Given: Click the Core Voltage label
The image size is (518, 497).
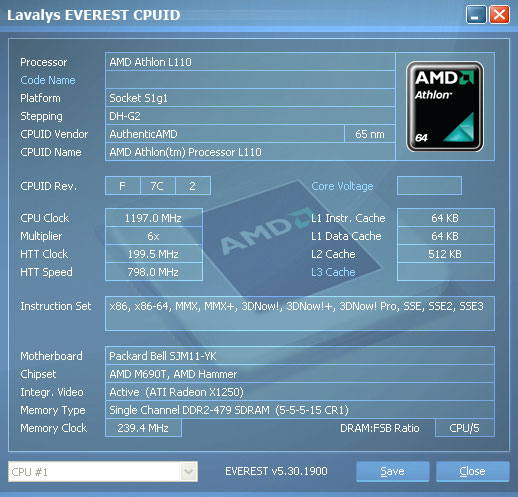Looking at the screenshot, I should (x=342, y=186).
